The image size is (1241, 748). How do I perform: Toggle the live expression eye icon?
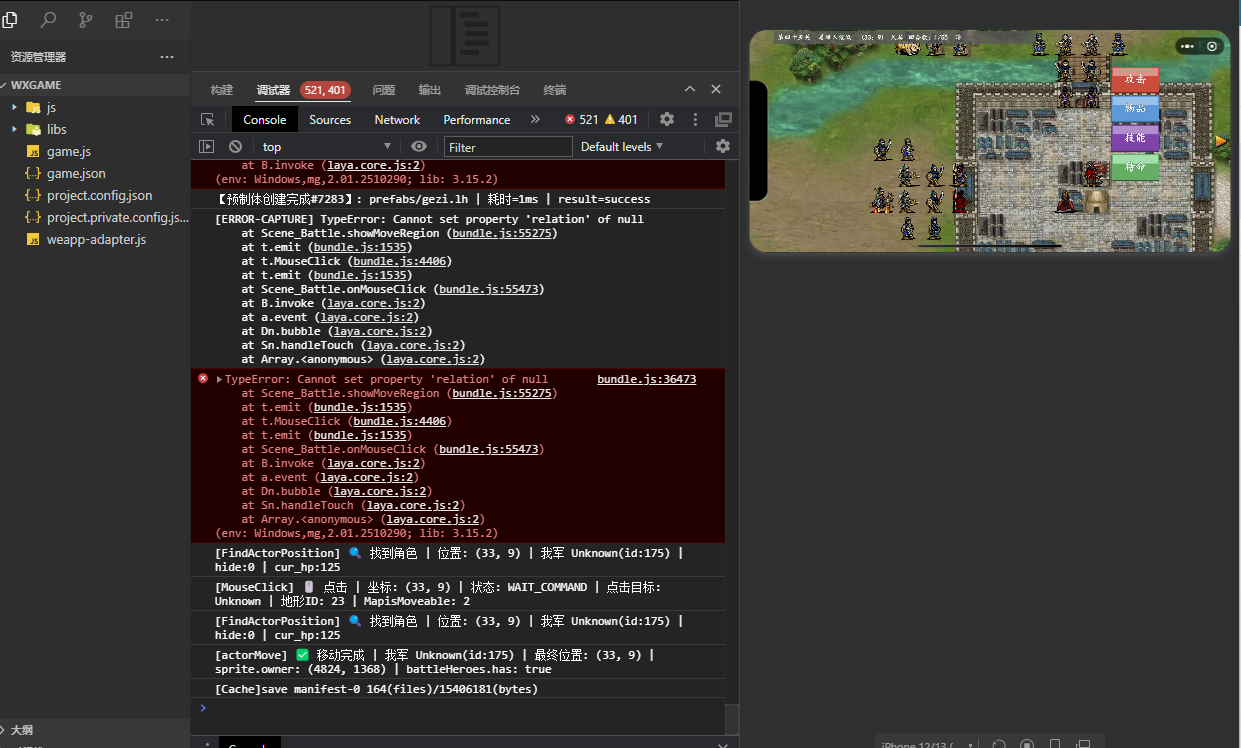pos(419,146)
